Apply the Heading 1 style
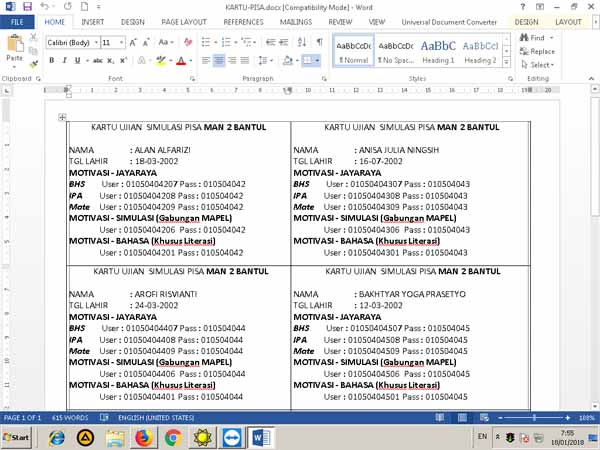The width and height of the screenshot is (600, 450). [x=437, y=50]
